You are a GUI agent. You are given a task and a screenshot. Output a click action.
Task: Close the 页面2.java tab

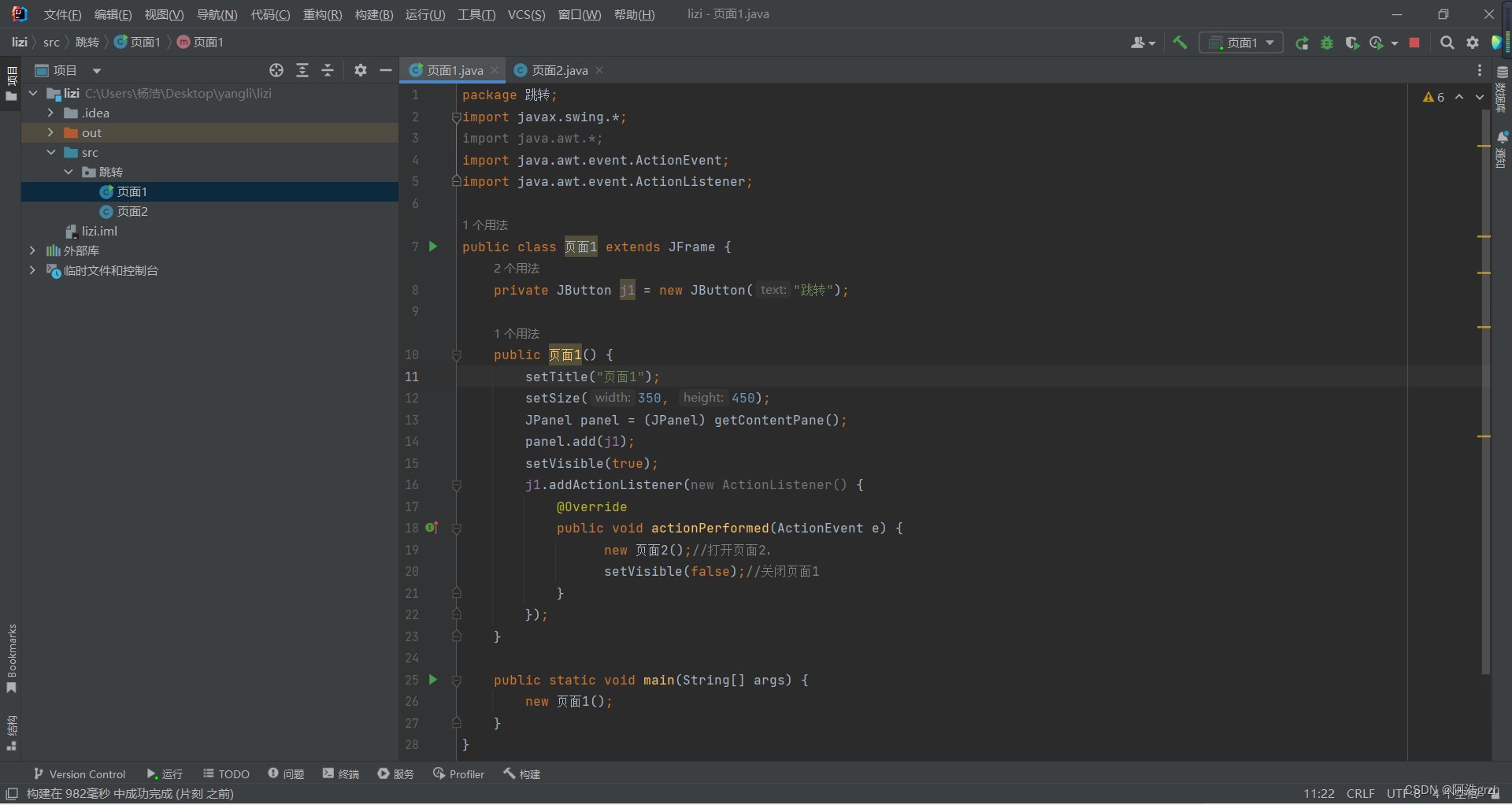click(599, 70)
